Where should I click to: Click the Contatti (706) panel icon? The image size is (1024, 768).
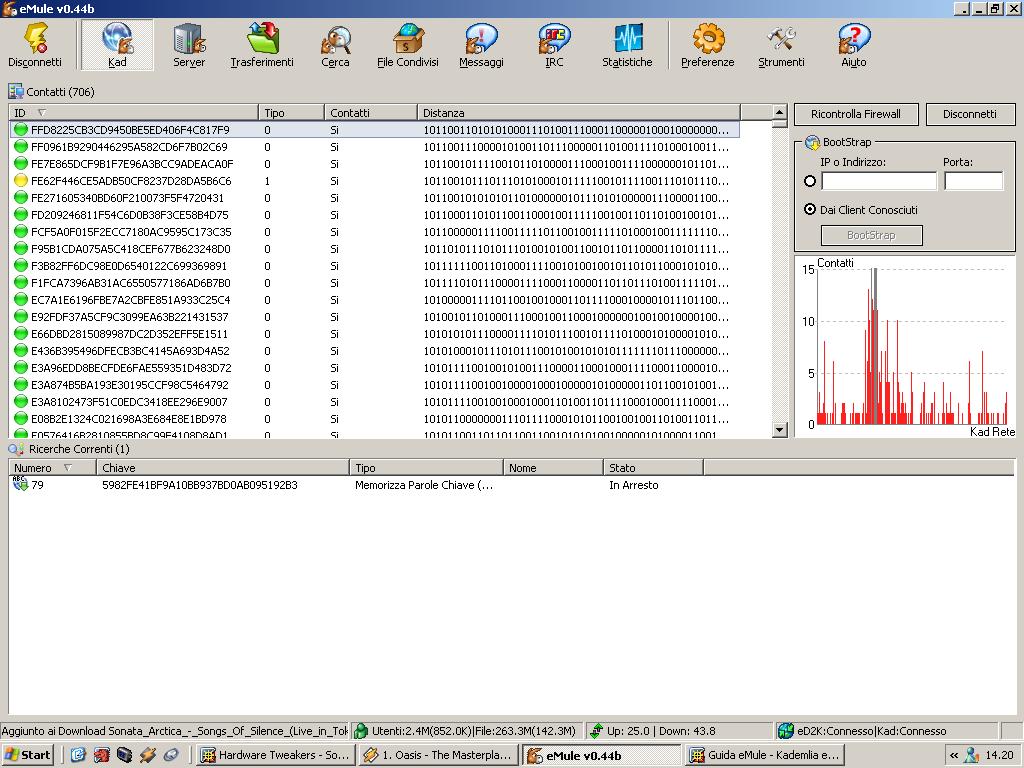tap(15, 91)
